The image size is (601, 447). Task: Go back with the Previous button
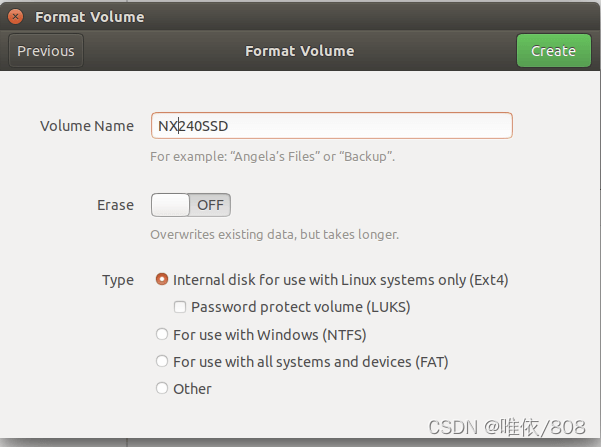pyautogui.click(x=46, y=51)
